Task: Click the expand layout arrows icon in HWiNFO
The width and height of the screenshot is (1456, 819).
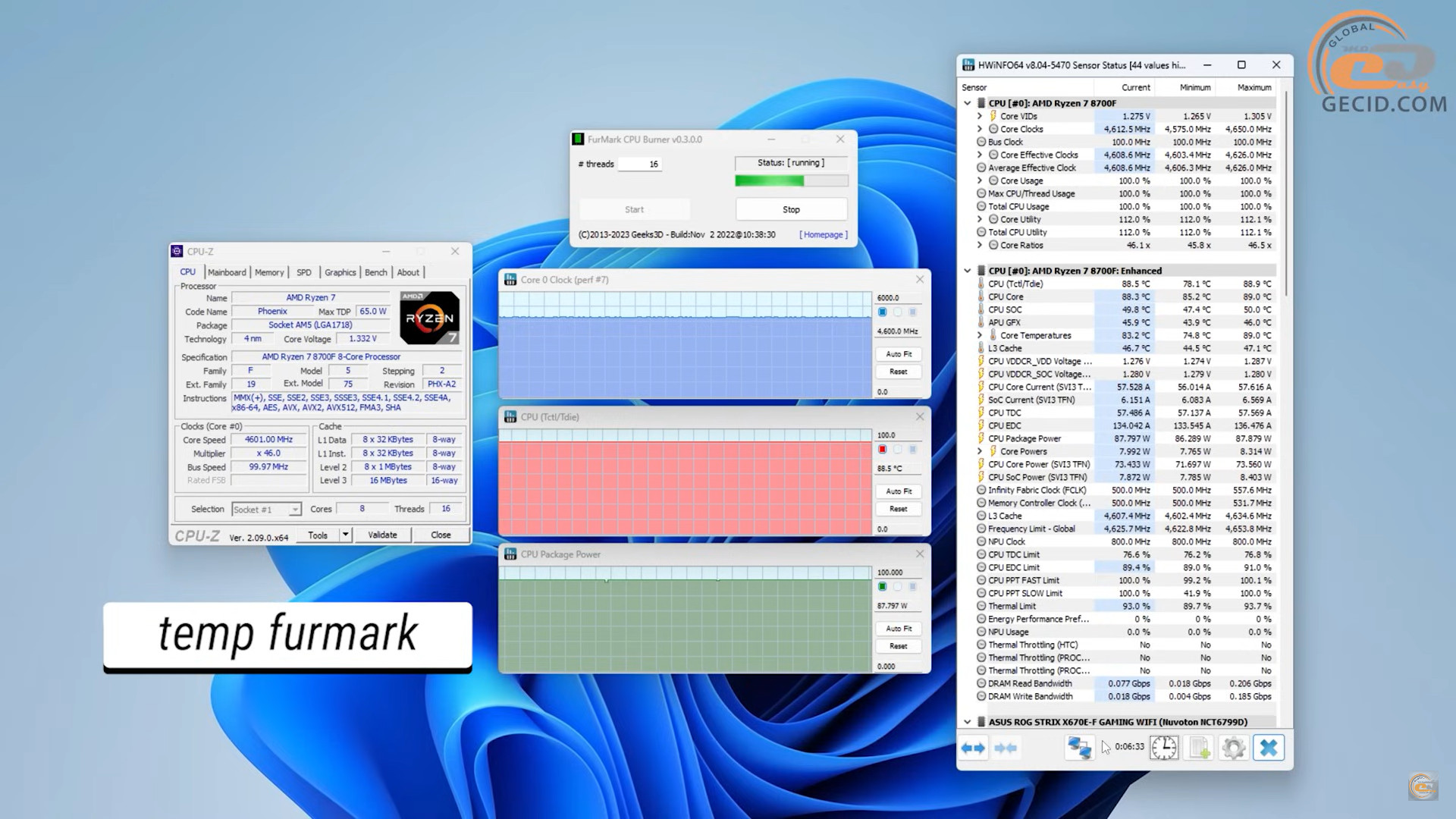Action: coord(973,748)
